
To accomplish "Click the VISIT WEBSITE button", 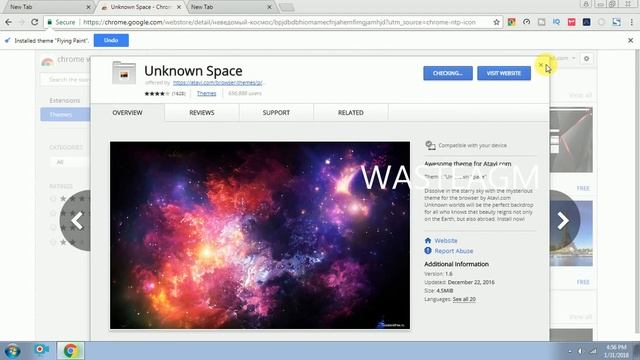I will (x=504, y=73).
